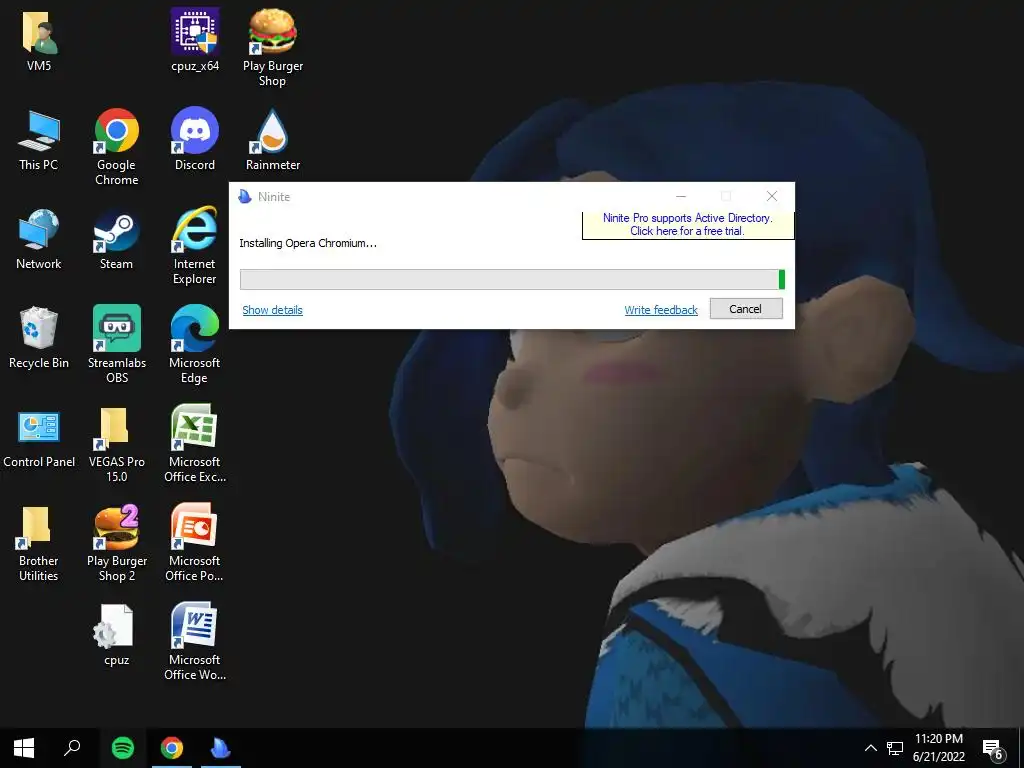Screen dimensions: 1024x768
Task: Click the Ninite title bar icon
Action: (x=245, y=197)
